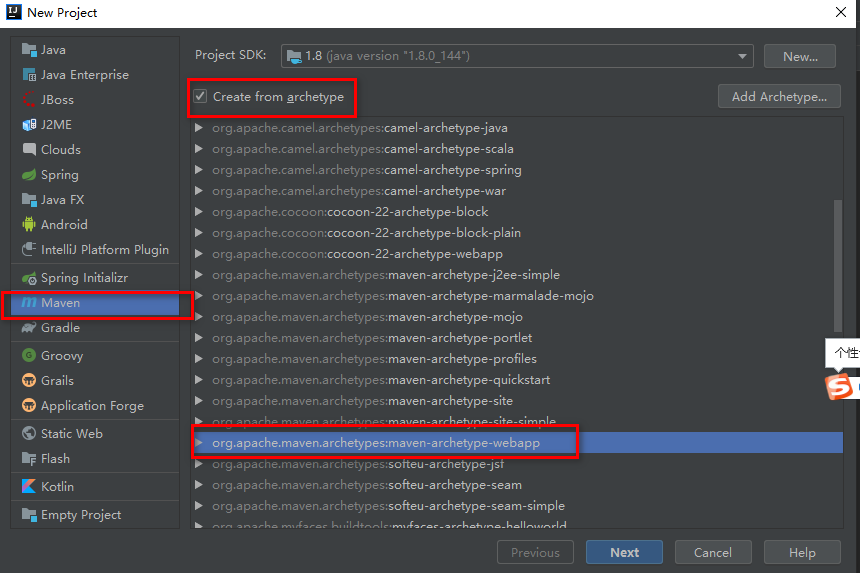
Task: Click the Android robot icon
Action: click(29, 224)
